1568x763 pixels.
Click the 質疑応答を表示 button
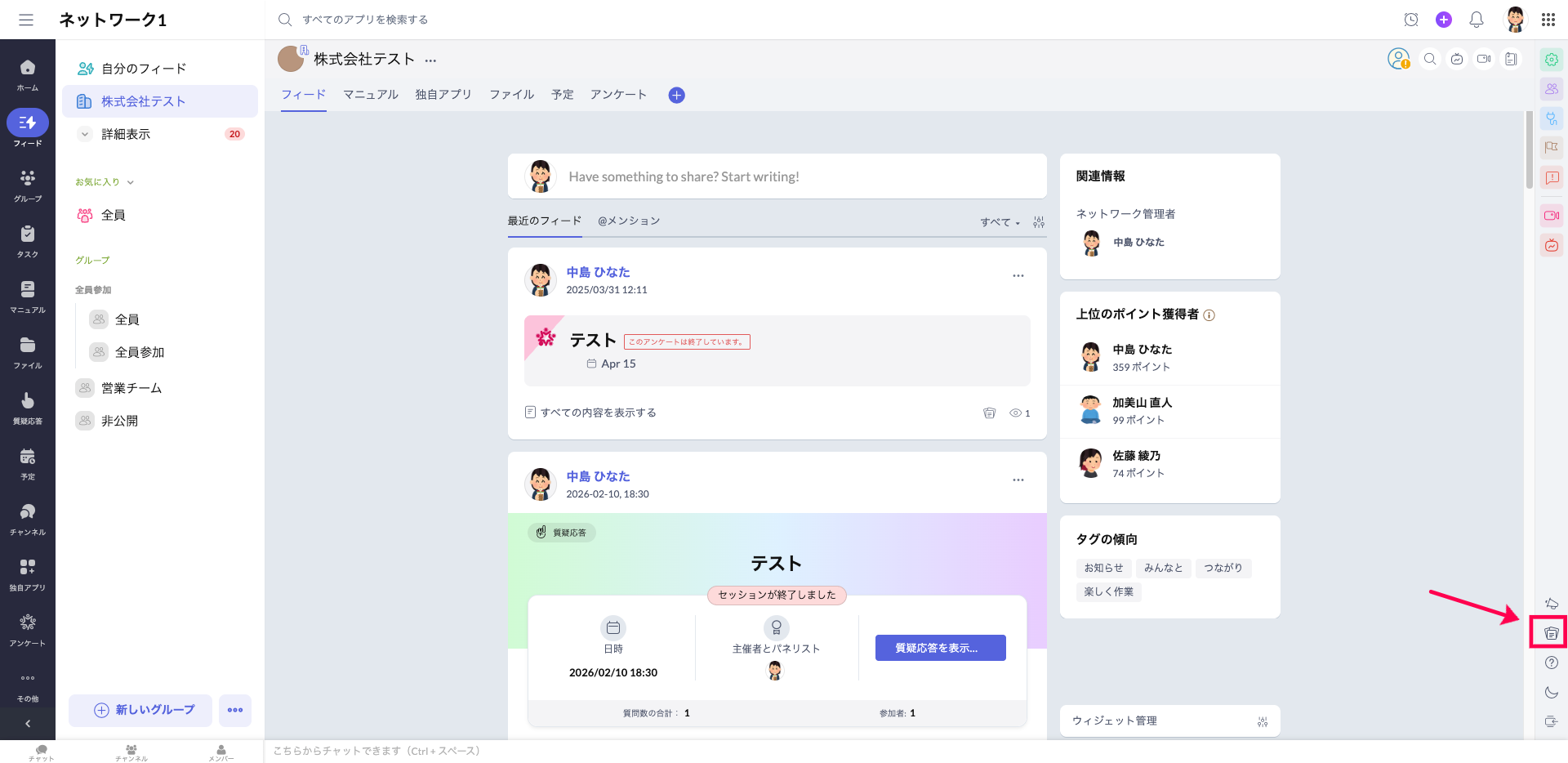pos(940,648)
